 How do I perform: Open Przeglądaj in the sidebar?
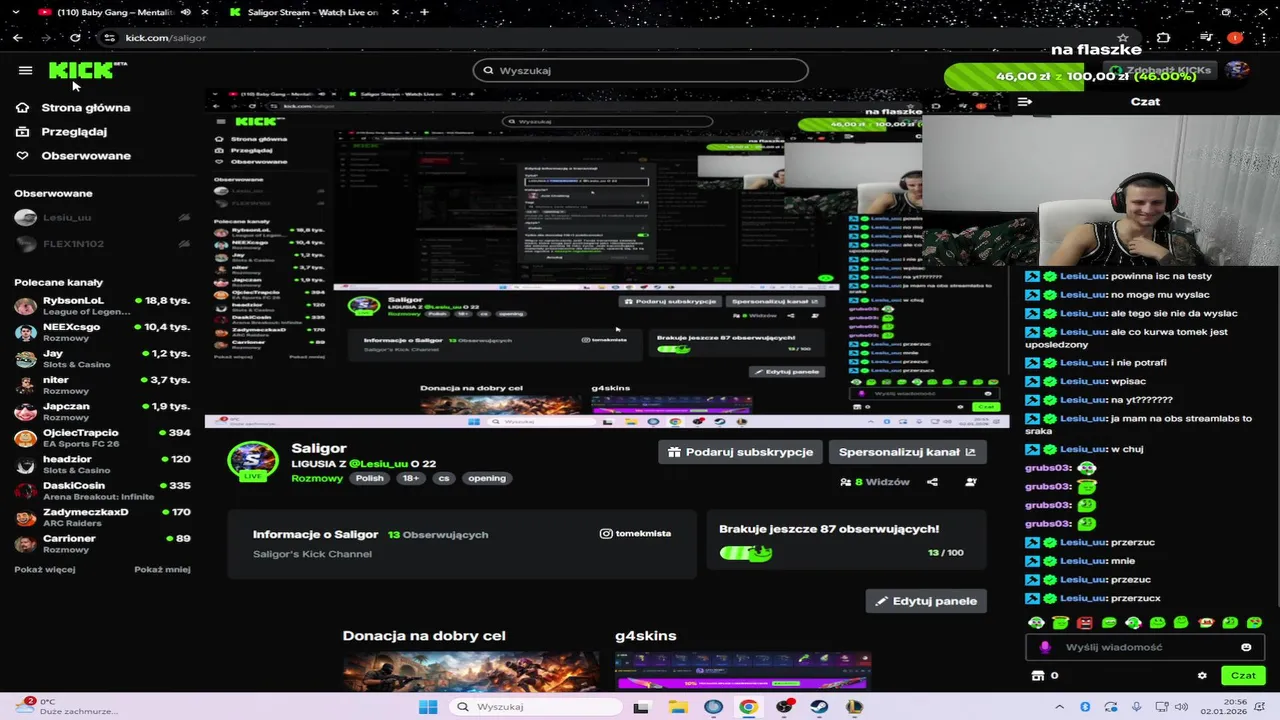point(74,131)
